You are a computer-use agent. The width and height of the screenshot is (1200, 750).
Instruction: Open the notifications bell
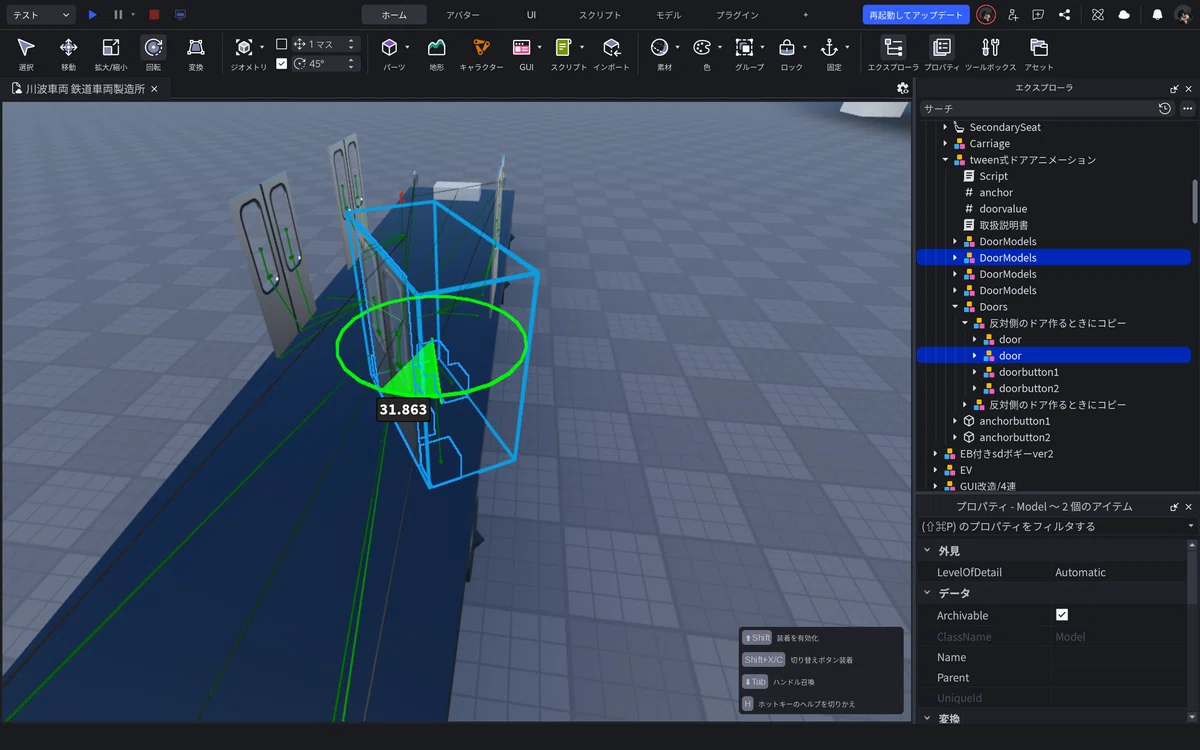(x=1157, y=15)
